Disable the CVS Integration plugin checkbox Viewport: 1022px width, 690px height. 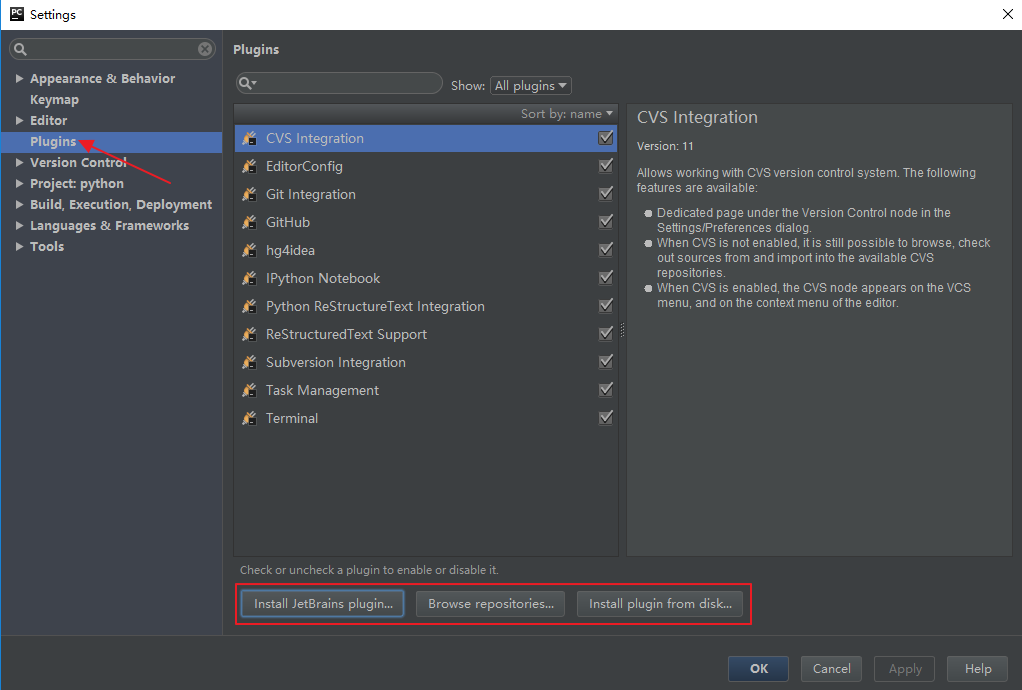pyautogui.click(x=606, y=138)
